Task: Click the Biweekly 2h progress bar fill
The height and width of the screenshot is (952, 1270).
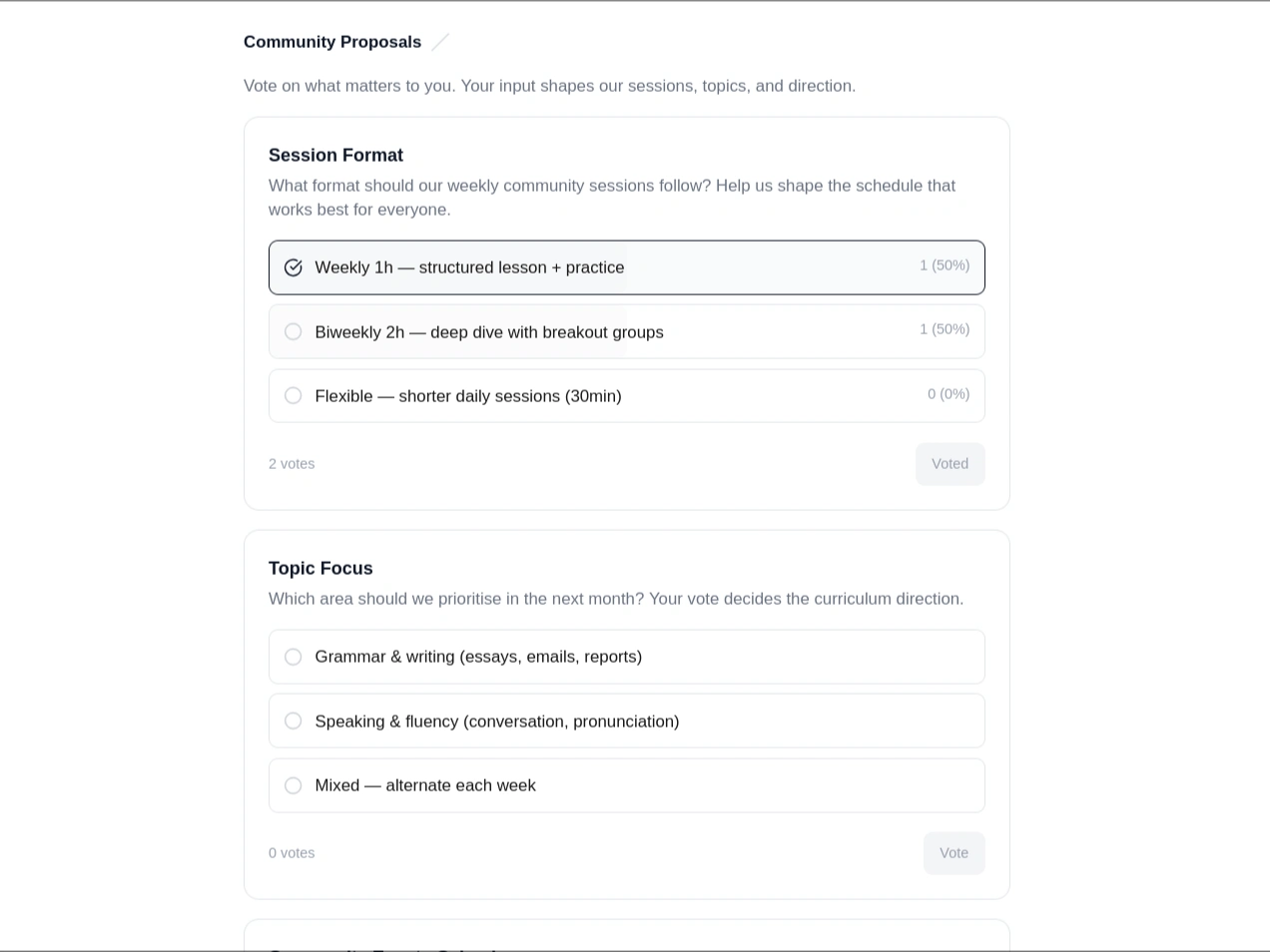Action: pyautogui.click(x=448, y=331)
